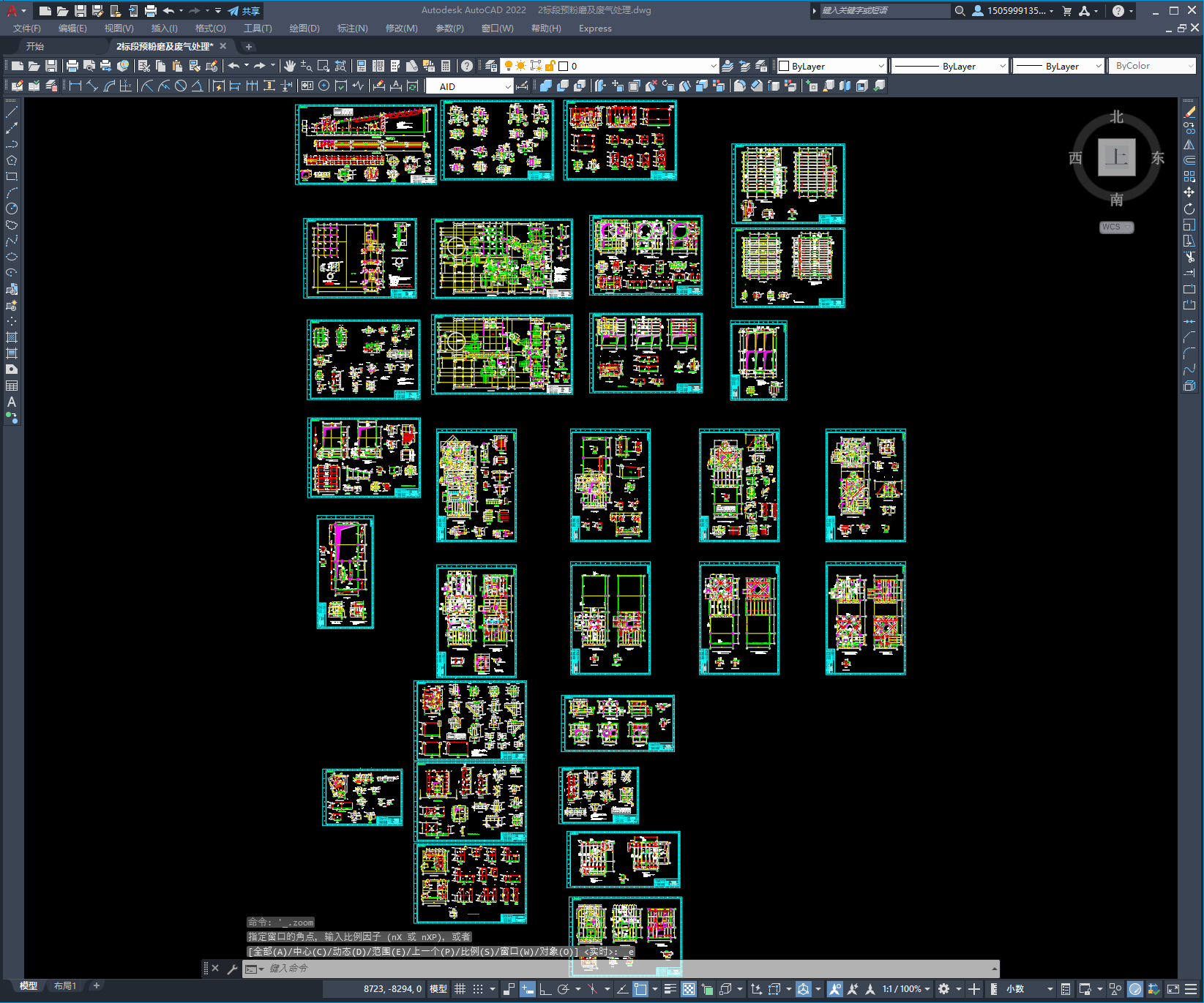The width and height of the screenshot is (1204, 1003).
Task: Add a new layout with plus button
Action: [96, 986]
